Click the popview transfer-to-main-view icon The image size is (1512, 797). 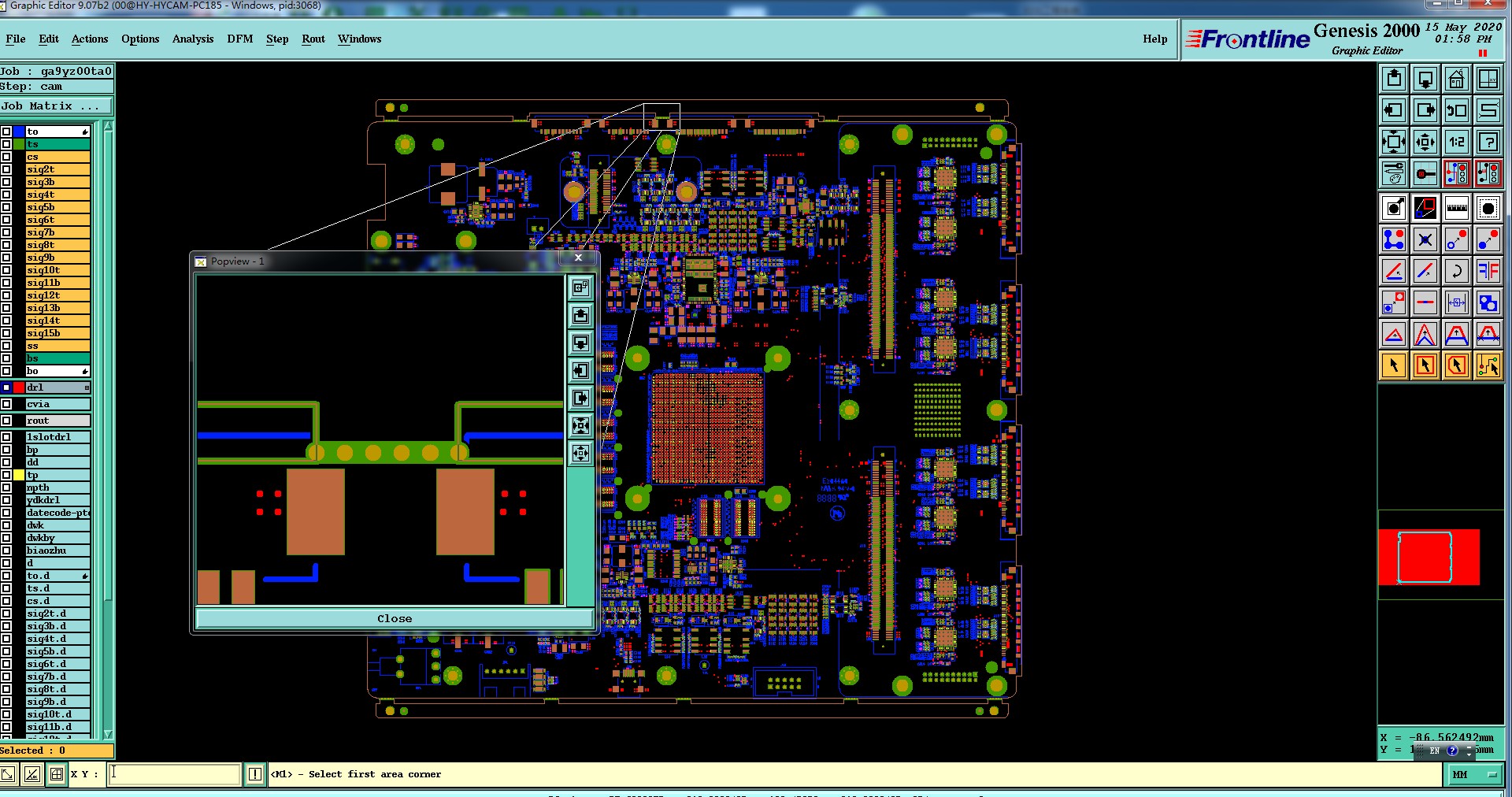pos(581,288)
